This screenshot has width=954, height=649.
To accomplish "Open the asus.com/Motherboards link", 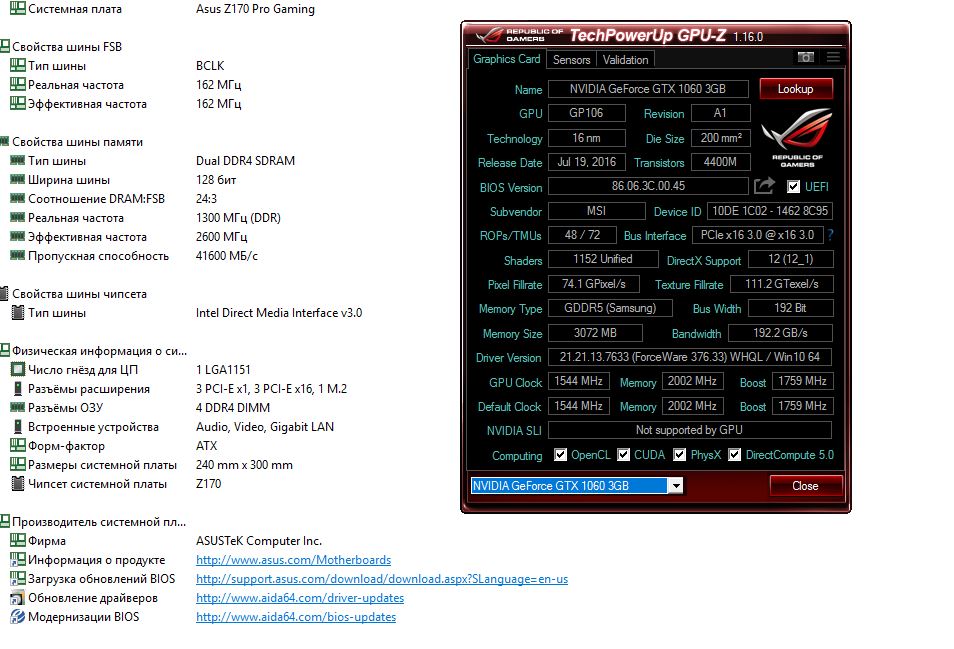I will (293, 560).
